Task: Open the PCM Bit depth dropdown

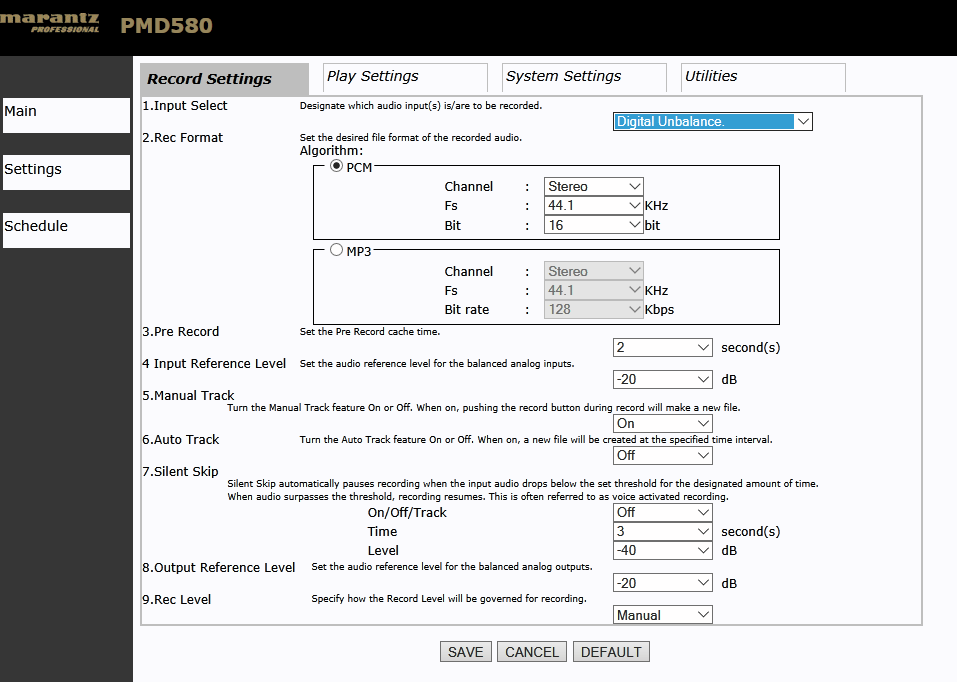Action: click(x=593, y=225)
